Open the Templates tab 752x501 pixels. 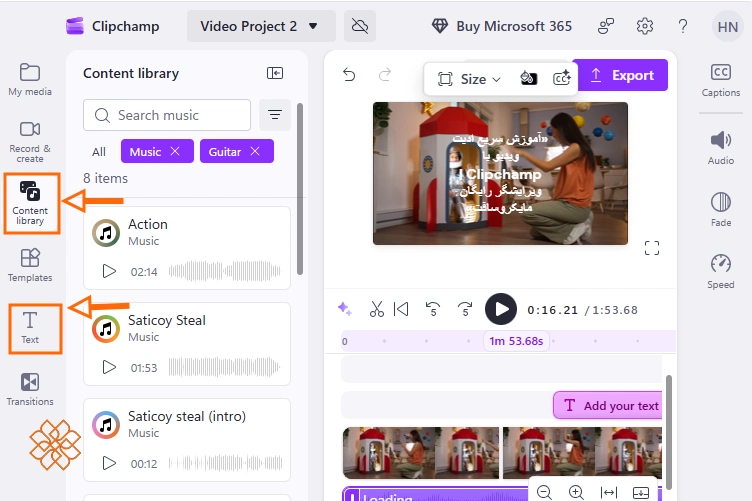pos(30,265)
